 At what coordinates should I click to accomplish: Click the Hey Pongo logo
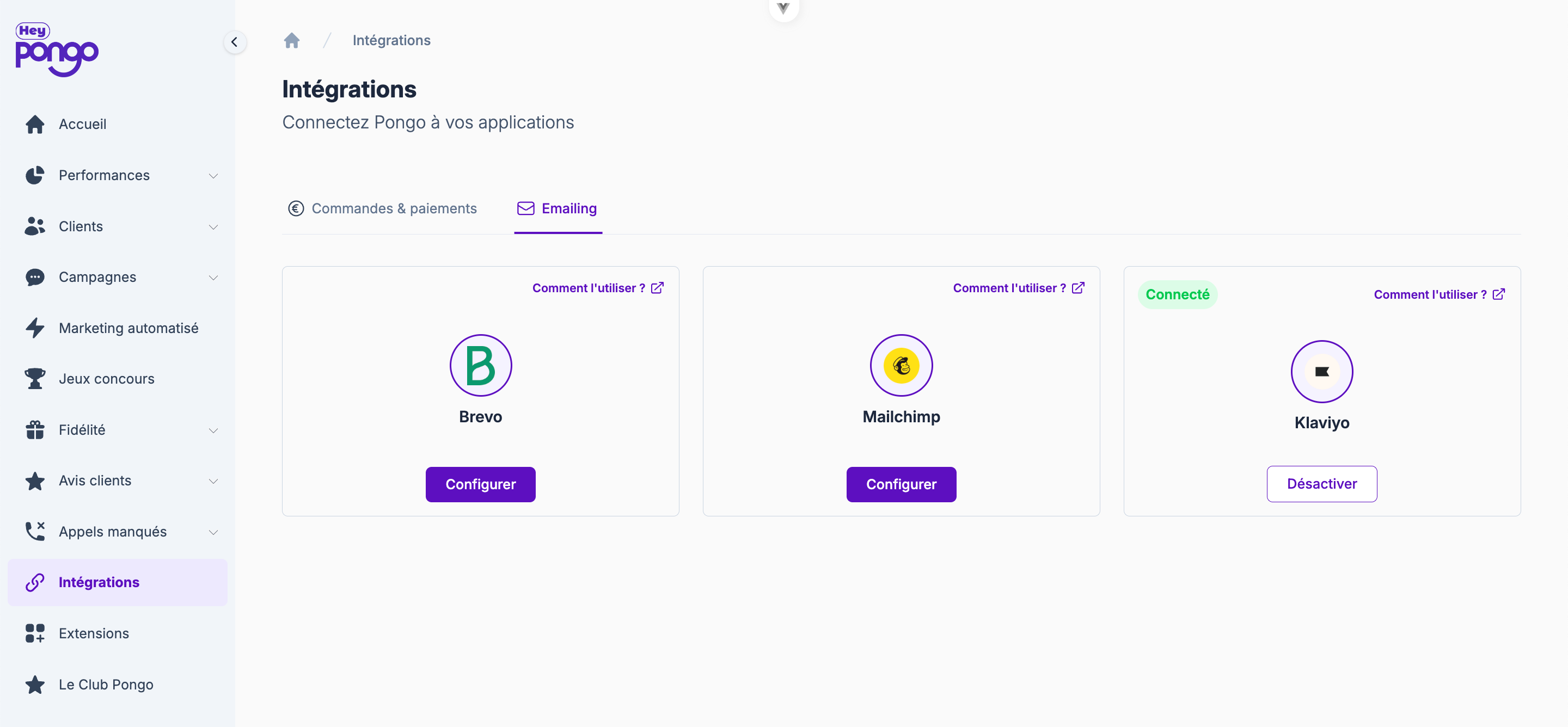[x=56, y=50]
